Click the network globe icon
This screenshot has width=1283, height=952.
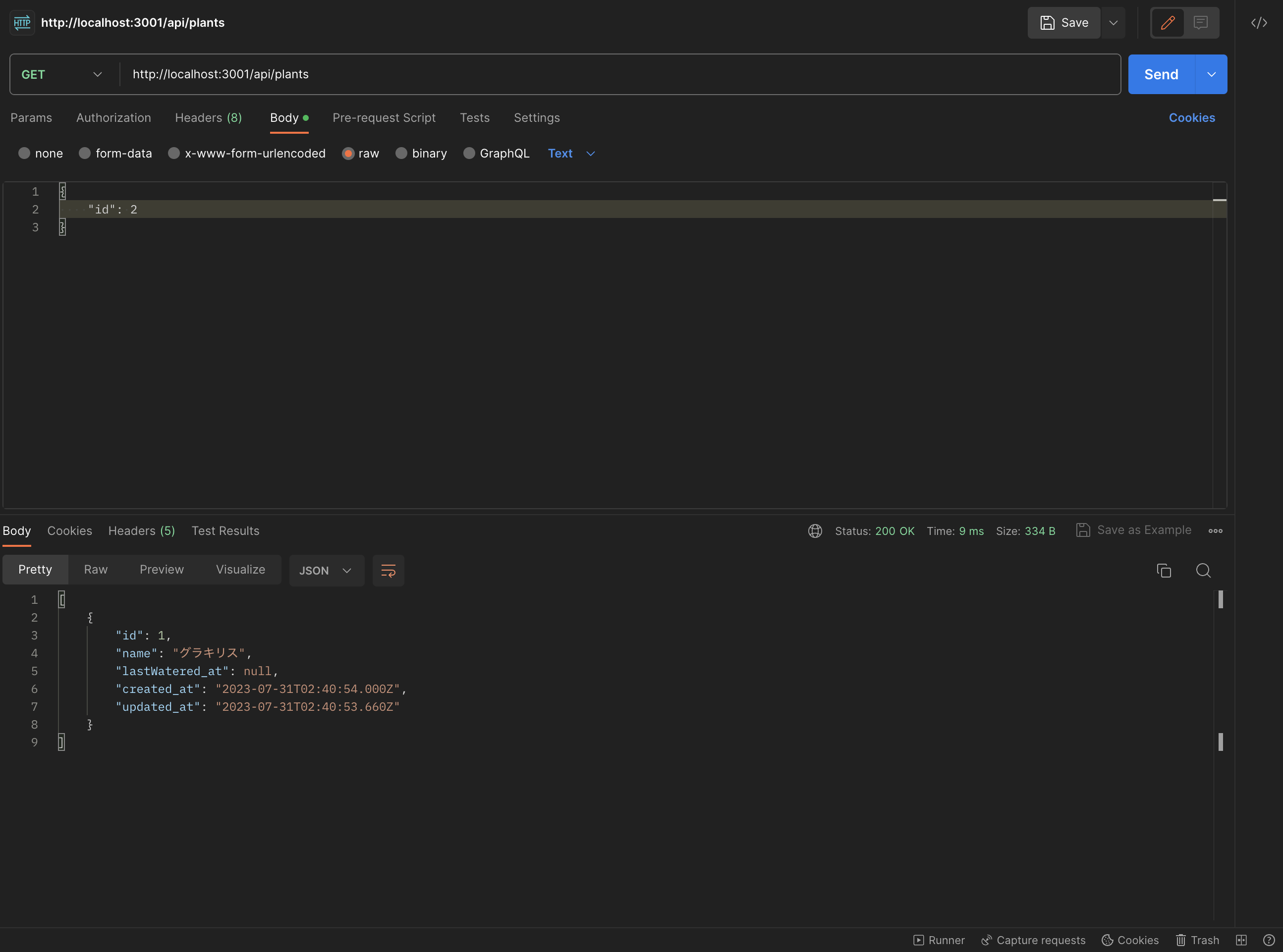point(815,531)
